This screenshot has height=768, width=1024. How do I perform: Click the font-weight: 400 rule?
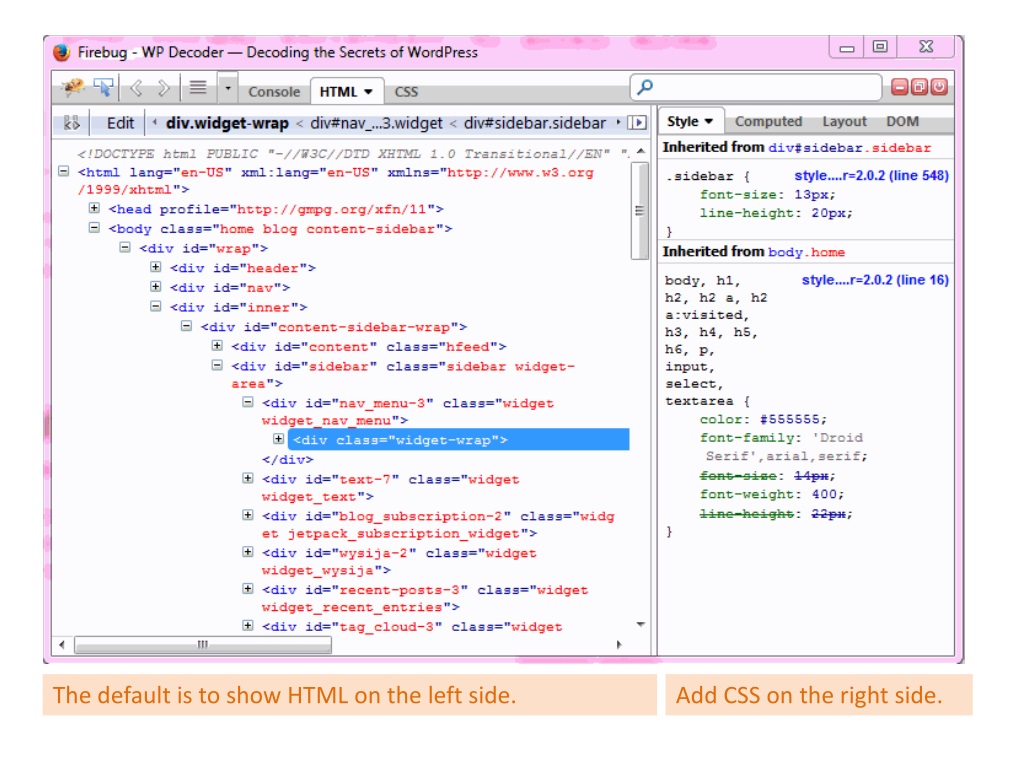click(x=772, y=494)
